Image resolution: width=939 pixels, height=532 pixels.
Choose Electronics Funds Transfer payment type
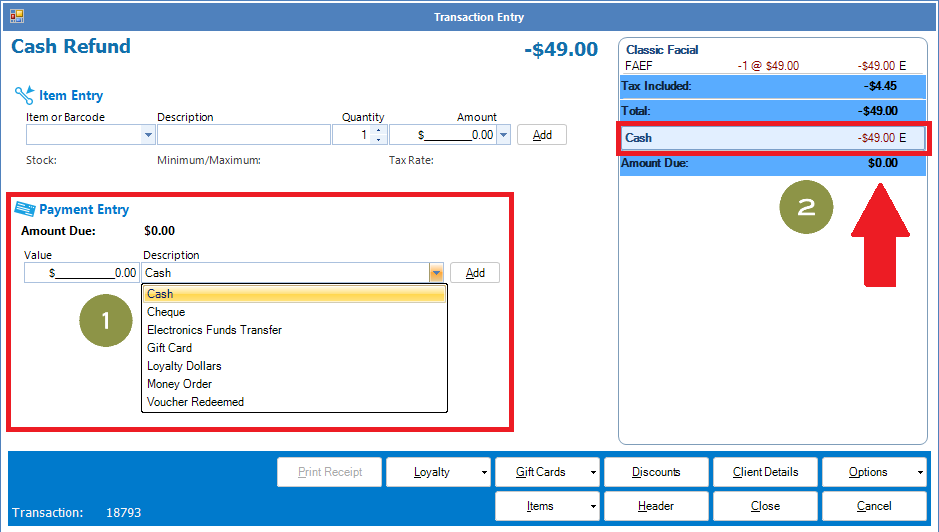(214, 330)
